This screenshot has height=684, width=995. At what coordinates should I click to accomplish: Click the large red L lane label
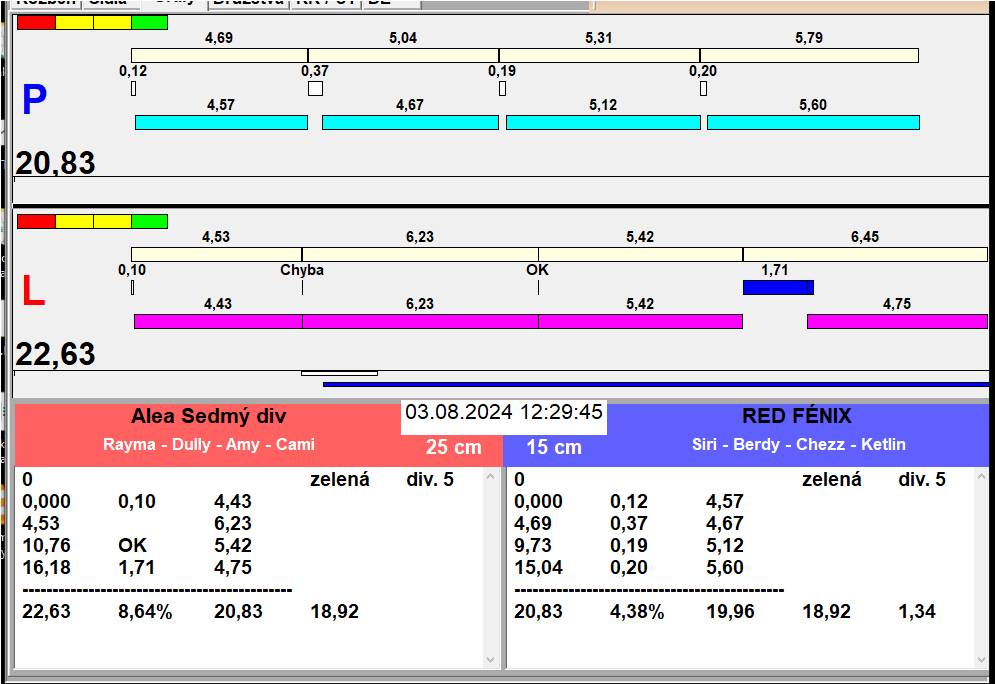[x=34, y=291]
